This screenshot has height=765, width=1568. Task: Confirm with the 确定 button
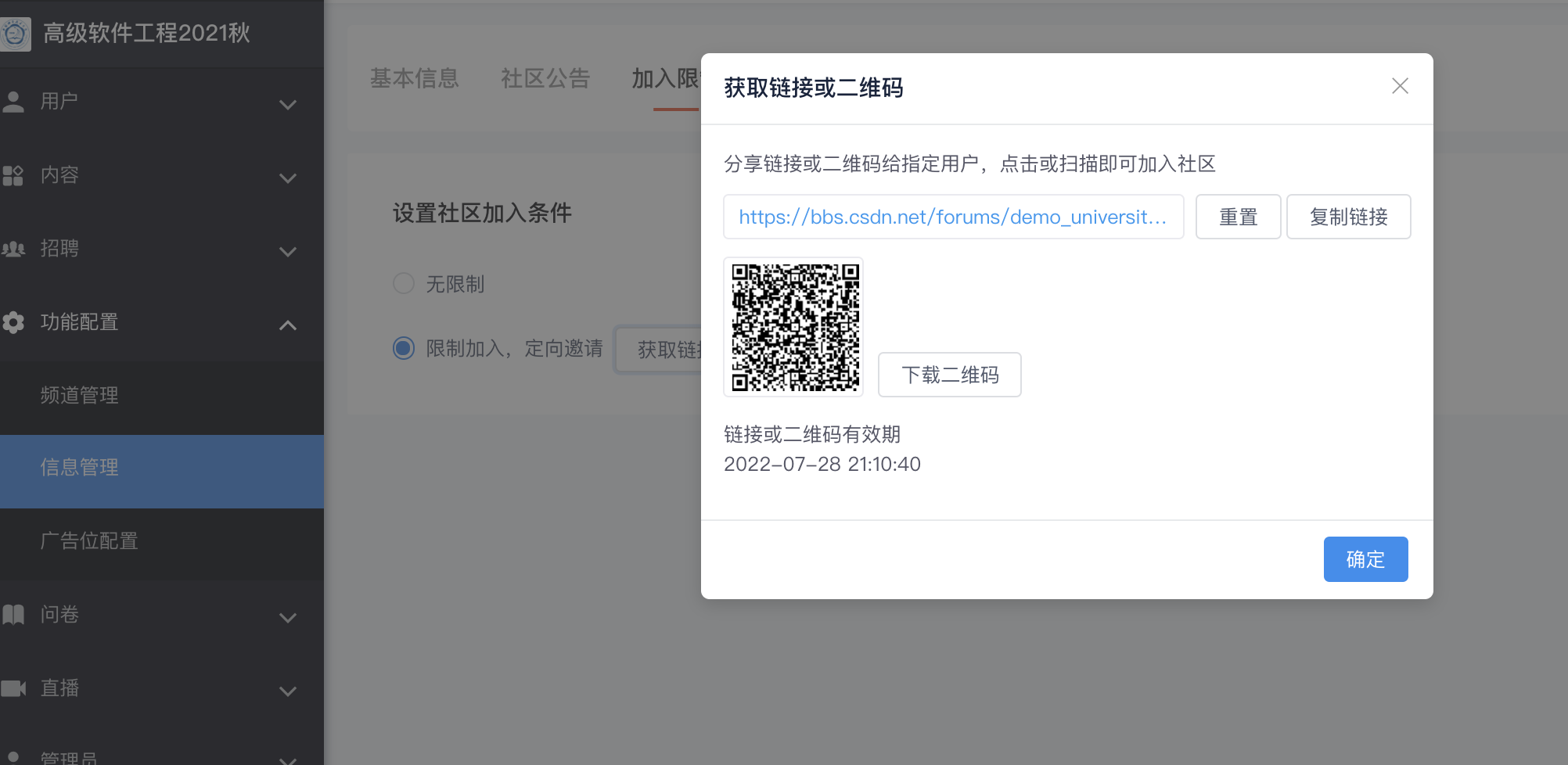pos(1365,559)
